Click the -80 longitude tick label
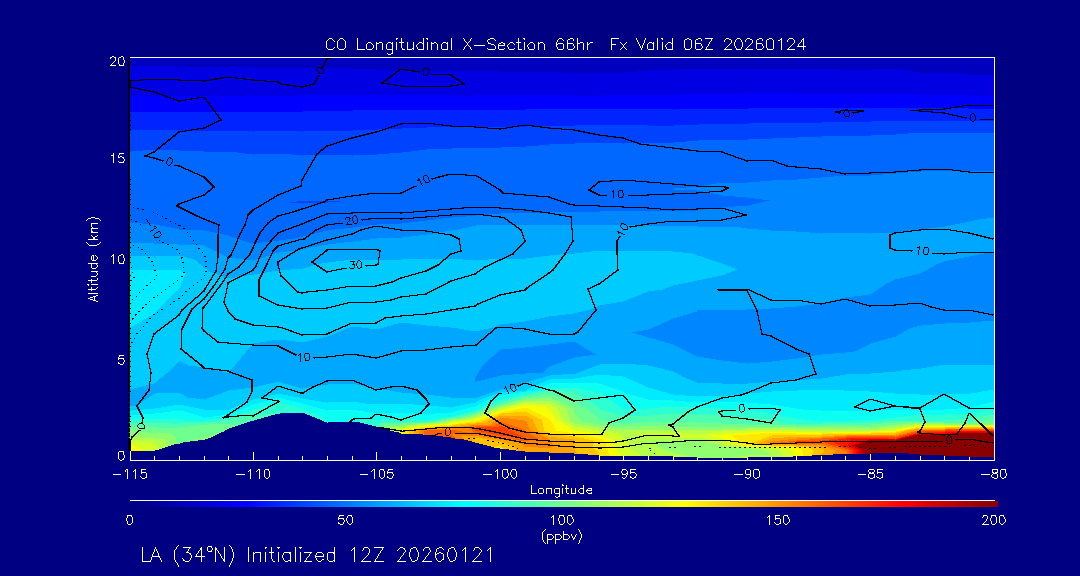The height and width of the screenshot is (576, 1080). pyautogui.click(x=994, y=475)
